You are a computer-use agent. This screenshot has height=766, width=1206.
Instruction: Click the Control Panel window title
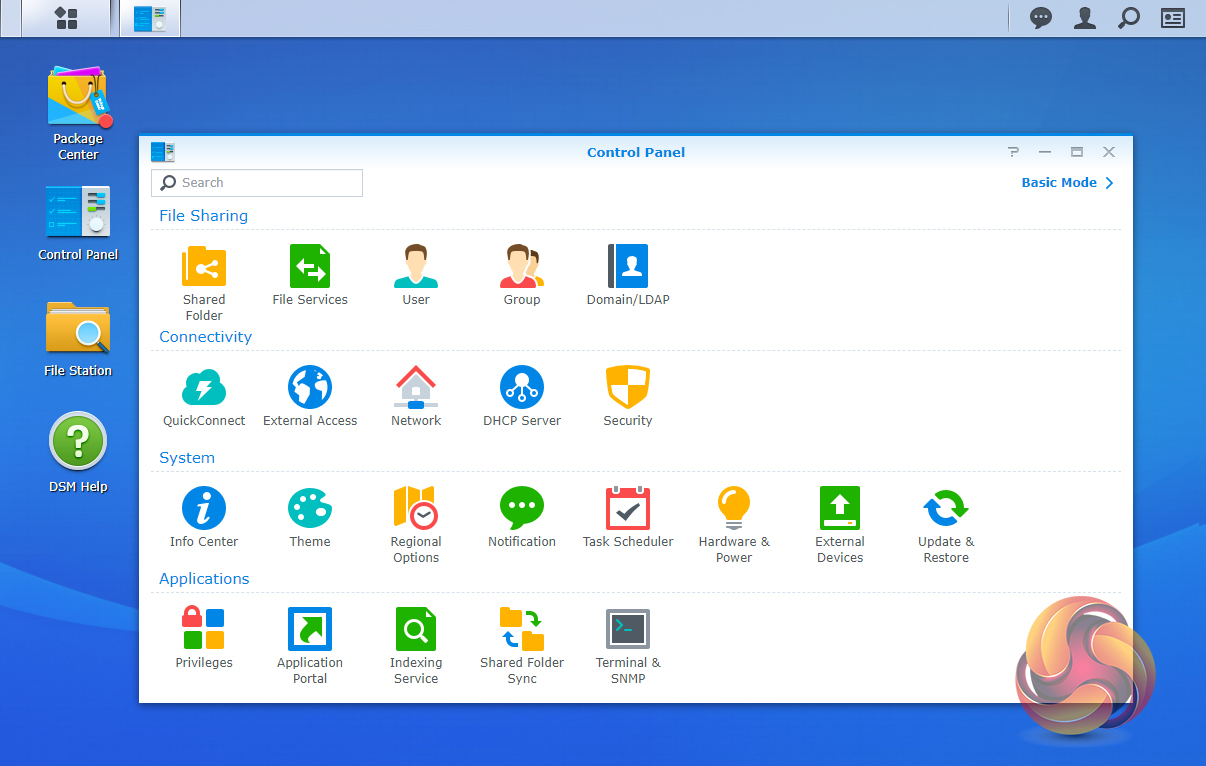point(636,153)
